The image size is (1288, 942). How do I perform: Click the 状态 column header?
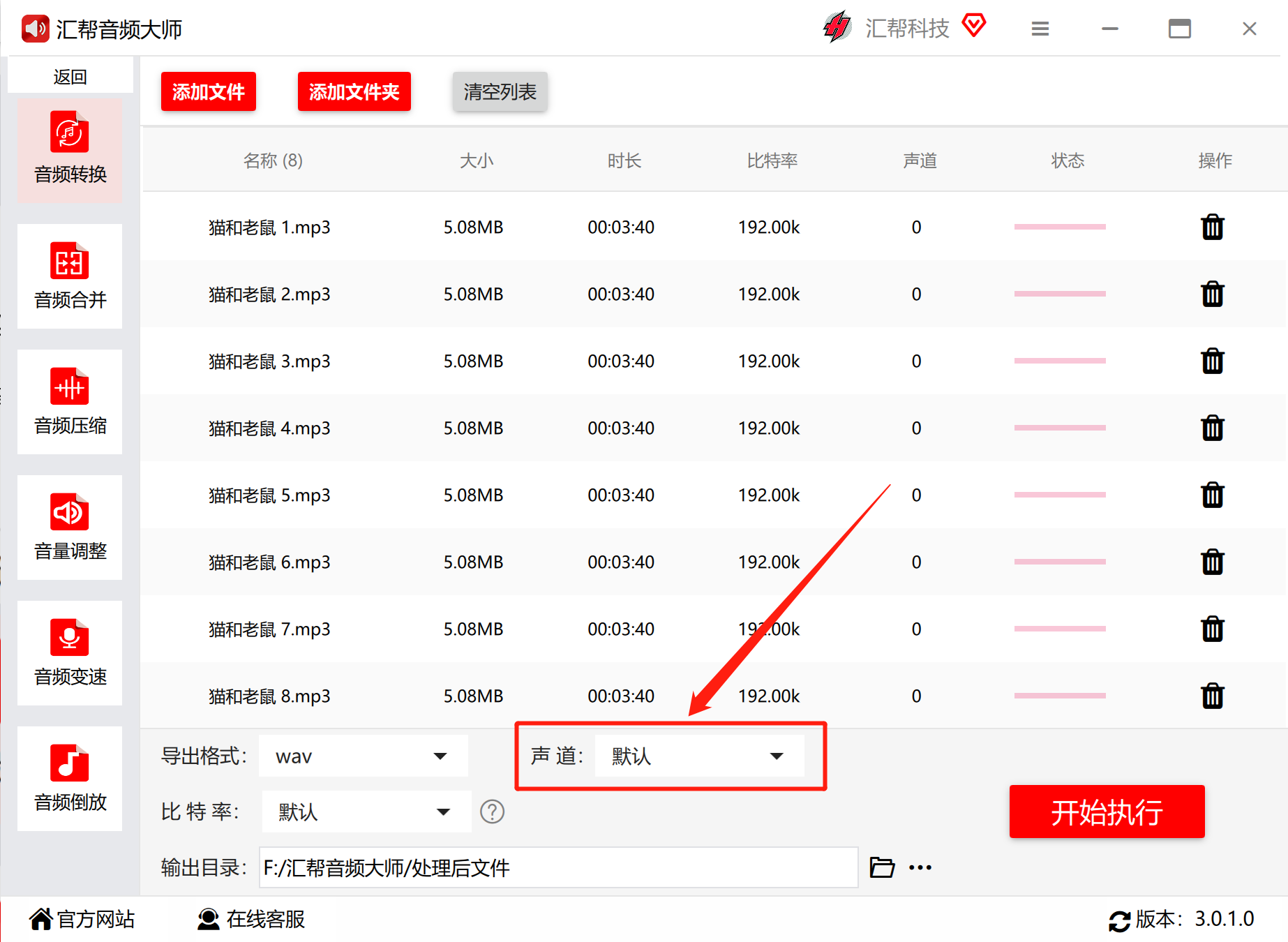click(1068, 160)
